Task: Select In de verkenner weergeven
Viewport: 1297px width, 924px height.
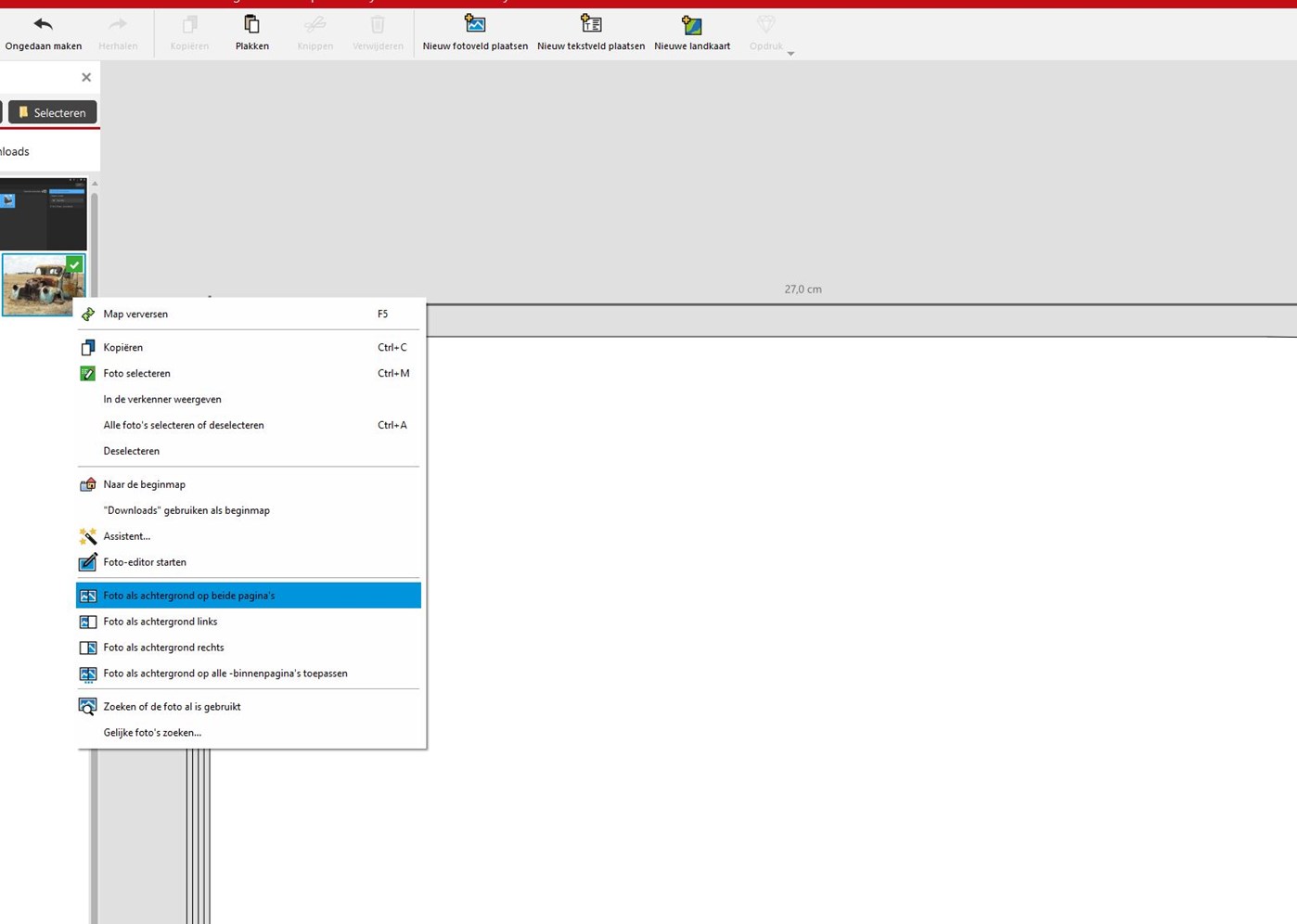Action: tap(162, 400)
